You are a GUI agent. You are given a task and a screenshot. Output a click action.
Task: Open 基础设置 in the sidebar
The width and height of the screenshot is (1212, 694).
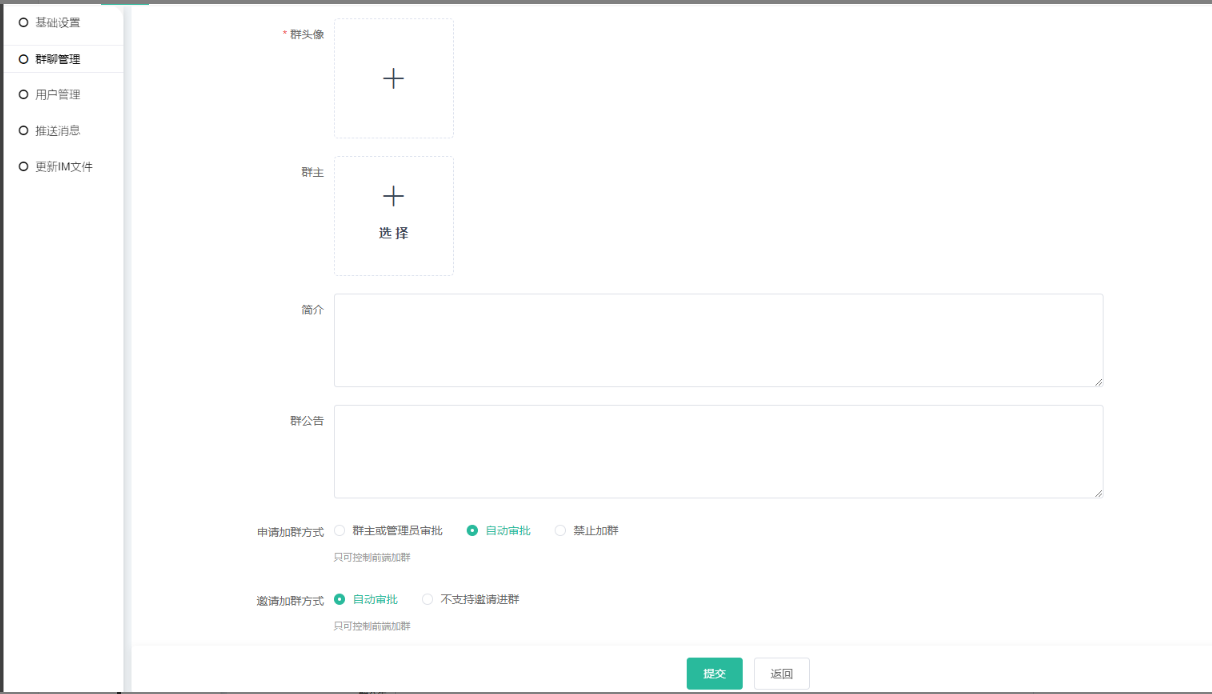pos(57,23)
